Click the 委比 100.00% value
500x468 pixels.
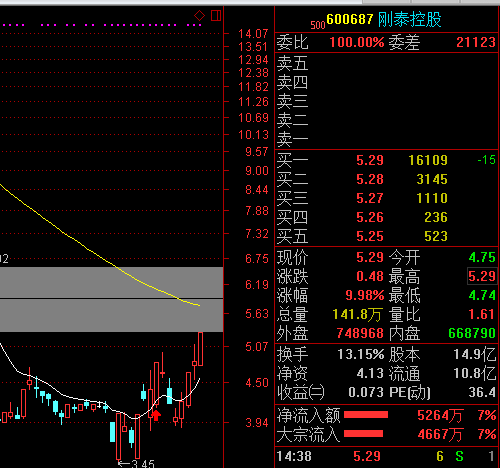[x=357, y=42]
